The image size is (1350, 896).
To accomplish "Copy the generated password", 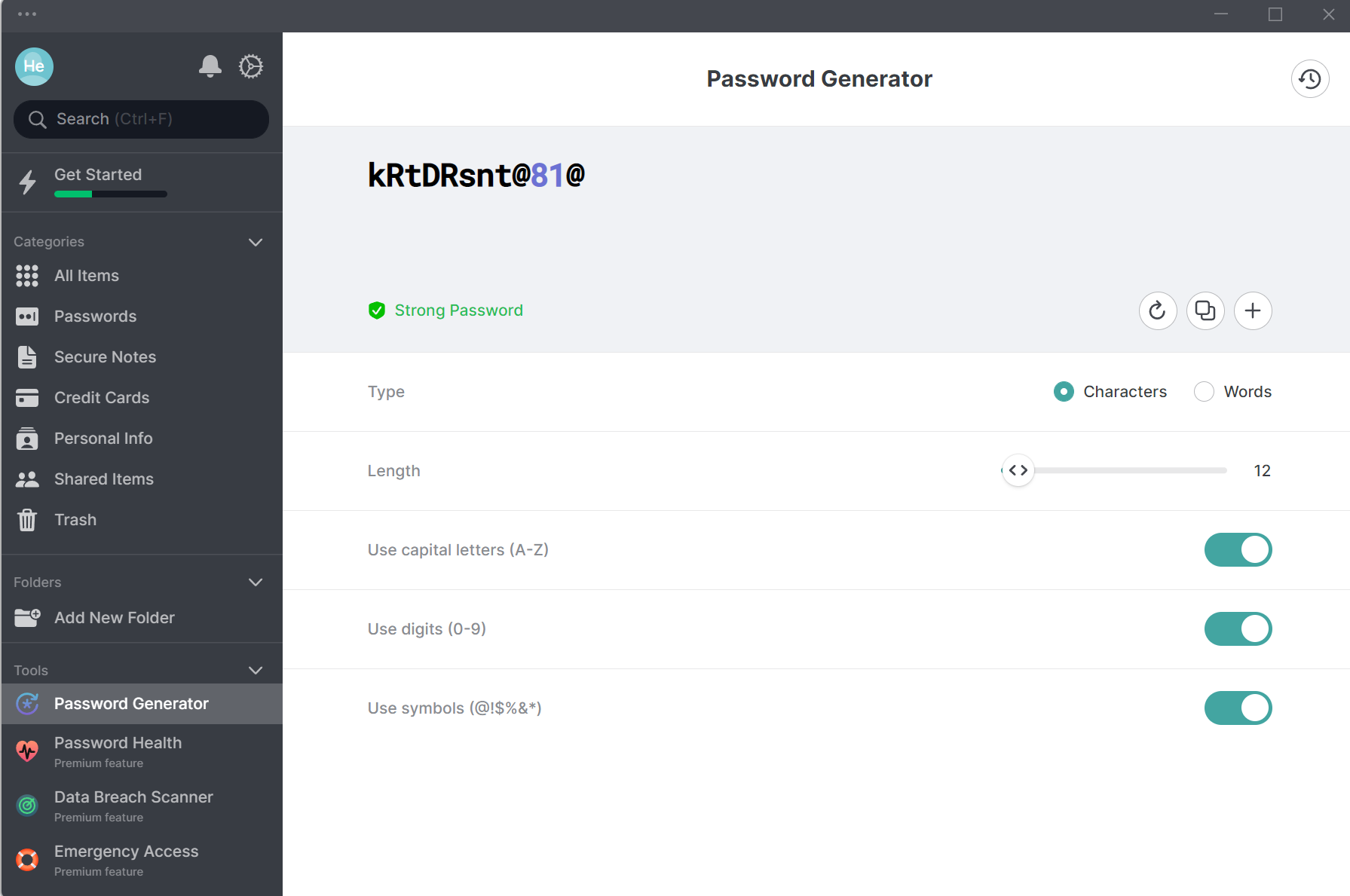I will [1205, 310].
